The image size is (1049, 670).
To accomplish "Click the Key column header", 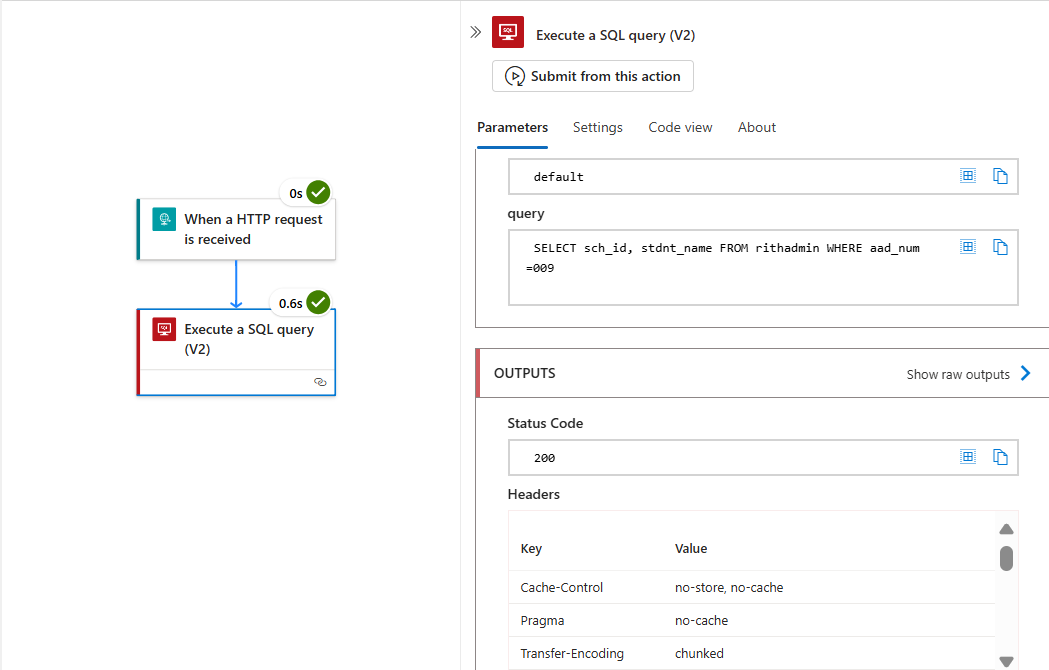I will 531,549.
